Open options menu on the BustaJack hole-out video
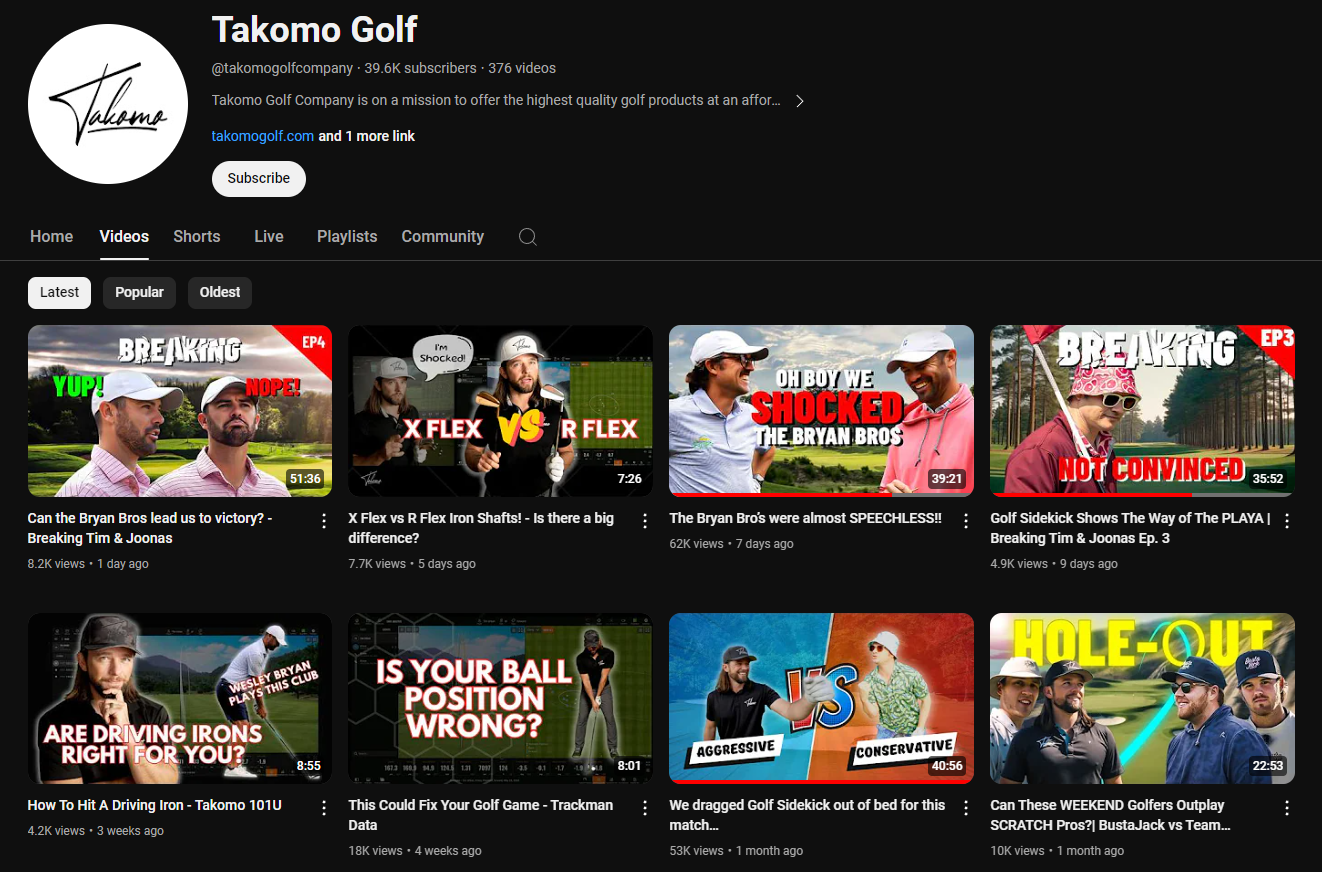The height and width of the screenshot is (872, 1322). point(1287,807)
